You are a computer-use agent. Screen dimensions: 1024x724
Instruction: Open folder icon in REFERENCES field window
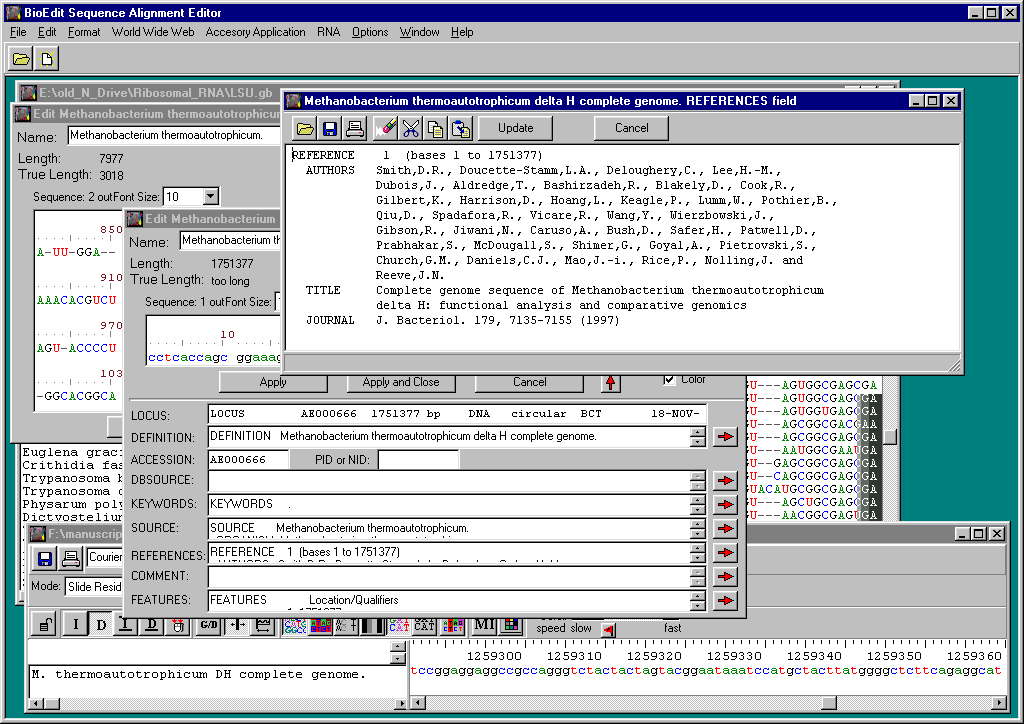305,129
